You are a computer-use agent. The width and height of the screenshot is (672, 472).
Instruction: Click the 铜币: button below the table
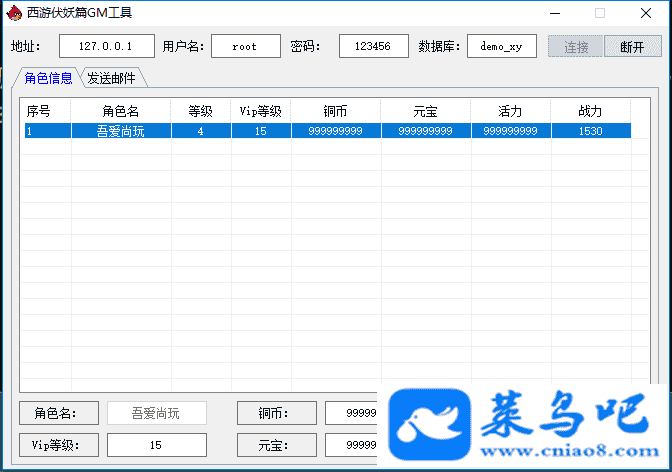point(275,413)
